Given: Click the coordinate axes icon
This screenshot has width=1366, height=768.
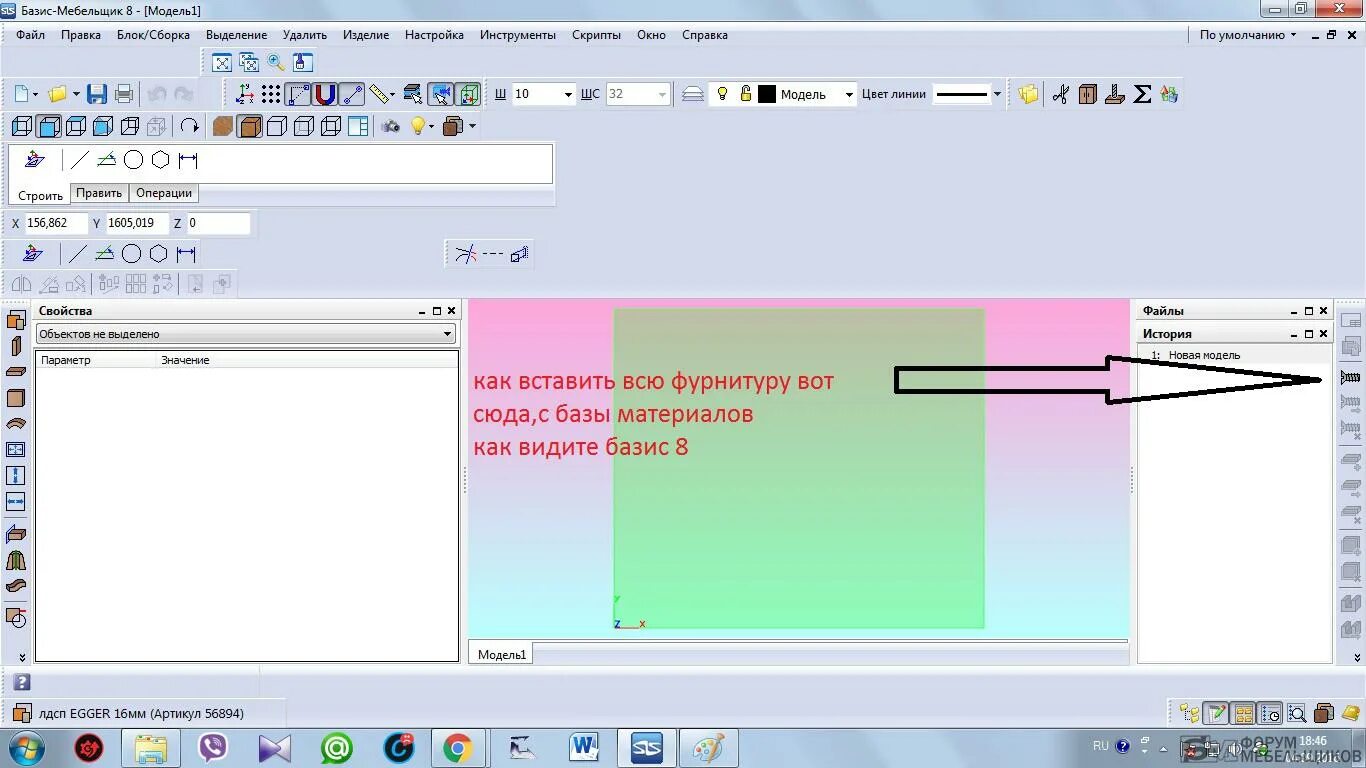Looking at the screenshot, I should pos(244,94).
